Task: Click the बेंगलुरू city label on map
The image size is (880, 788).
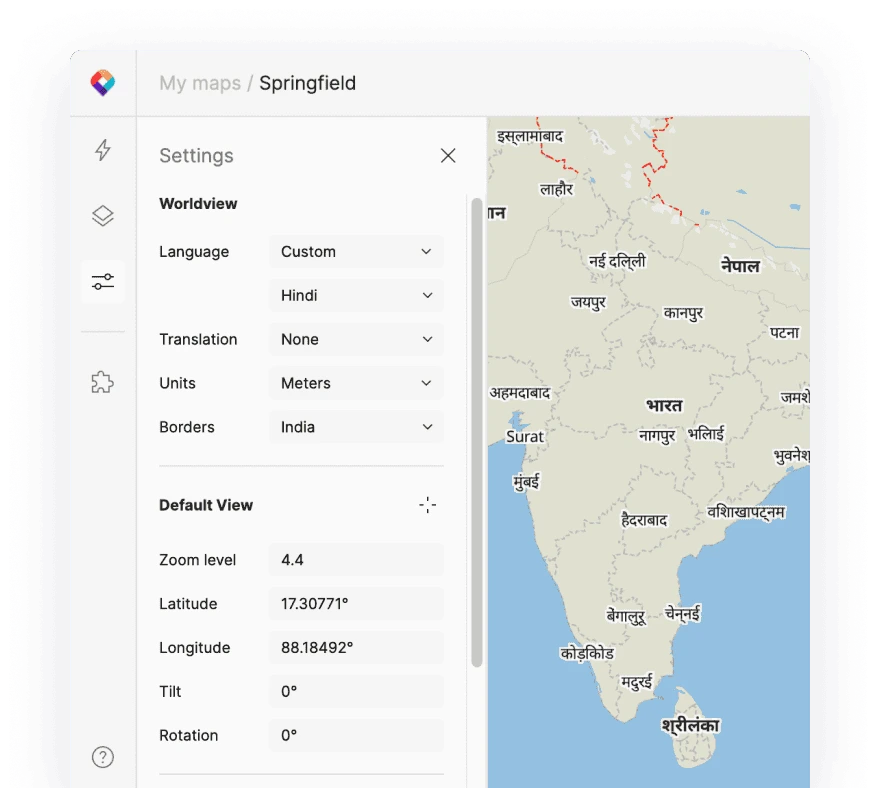Action: (x=626, y=616)
